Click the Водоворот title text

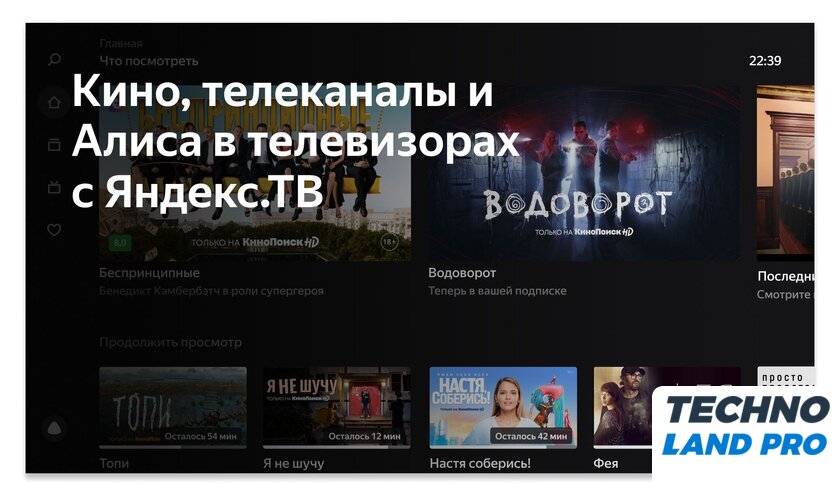[462, 273]
